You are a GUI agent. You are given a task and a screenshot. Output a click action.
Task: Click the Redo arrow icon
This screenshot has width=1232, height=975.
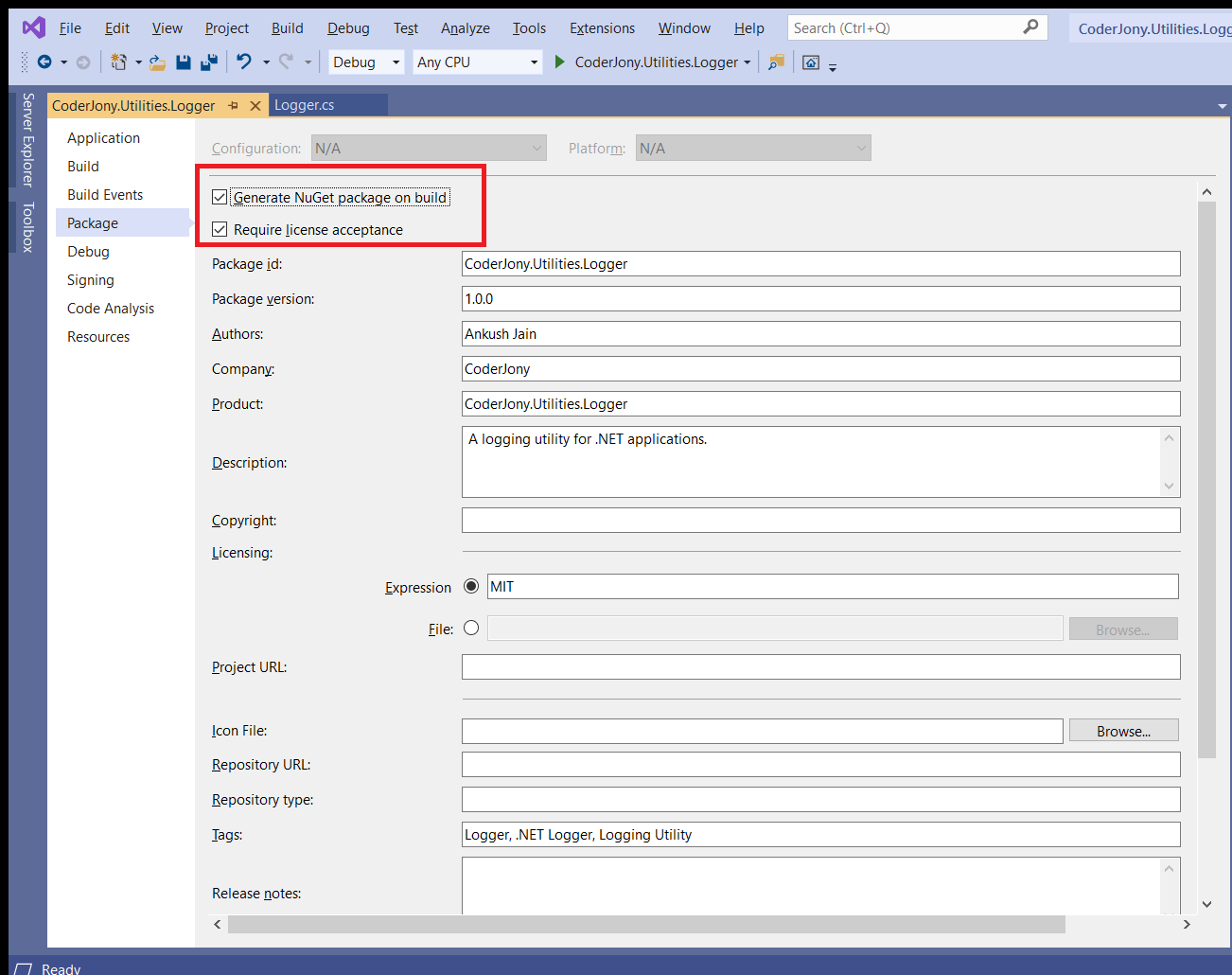point(286,62)
